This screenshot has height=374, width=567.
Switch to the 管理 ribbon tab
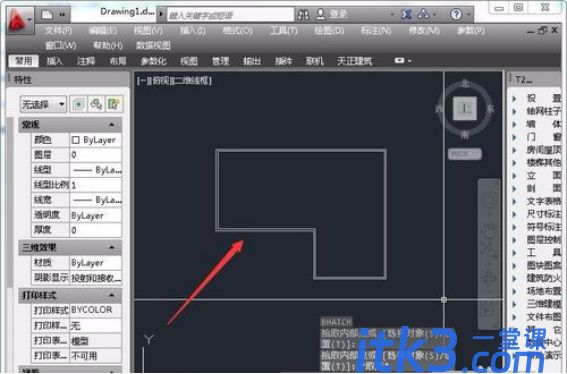tap(221, 61)
